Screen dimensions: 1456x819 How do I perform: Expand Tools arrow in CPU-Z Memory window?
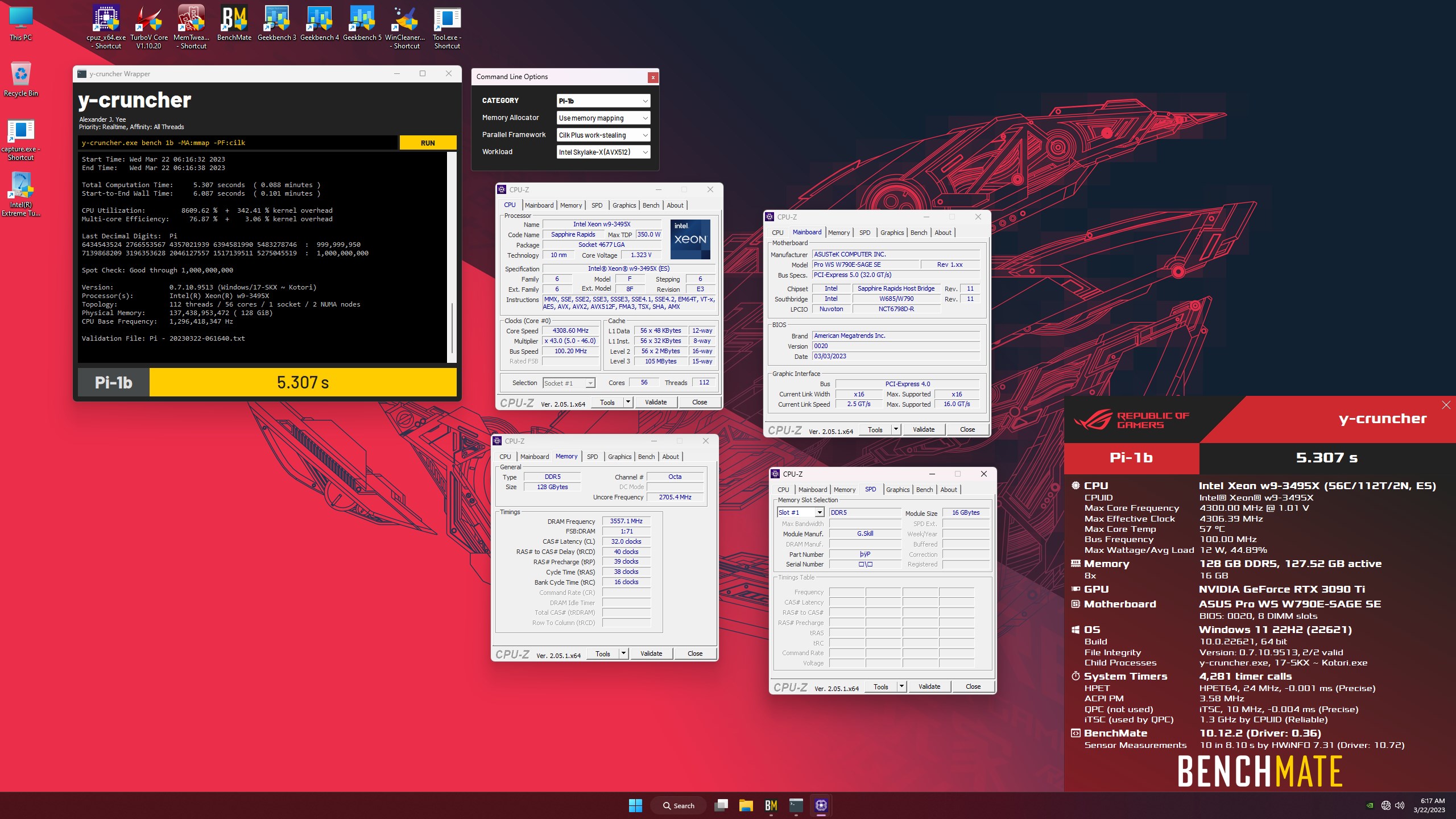point(623,653)
